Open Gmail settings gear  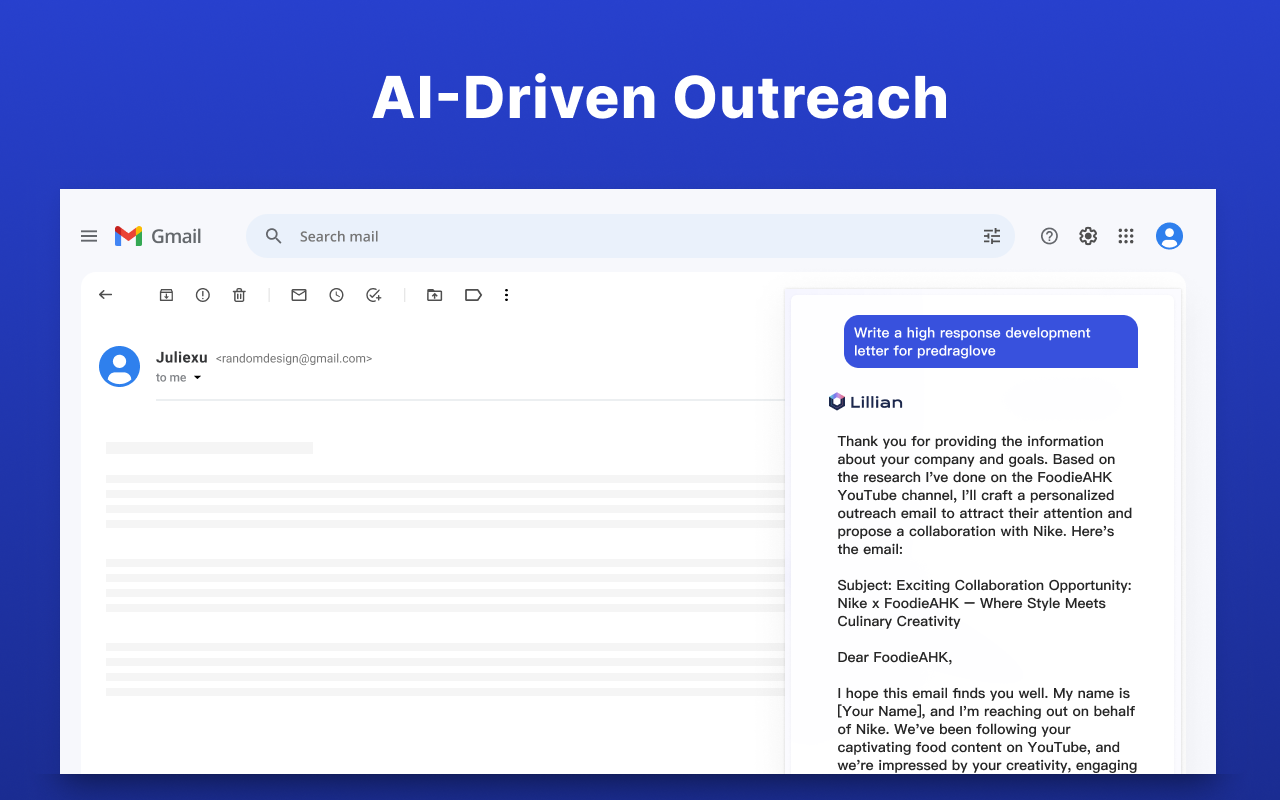1088,236
